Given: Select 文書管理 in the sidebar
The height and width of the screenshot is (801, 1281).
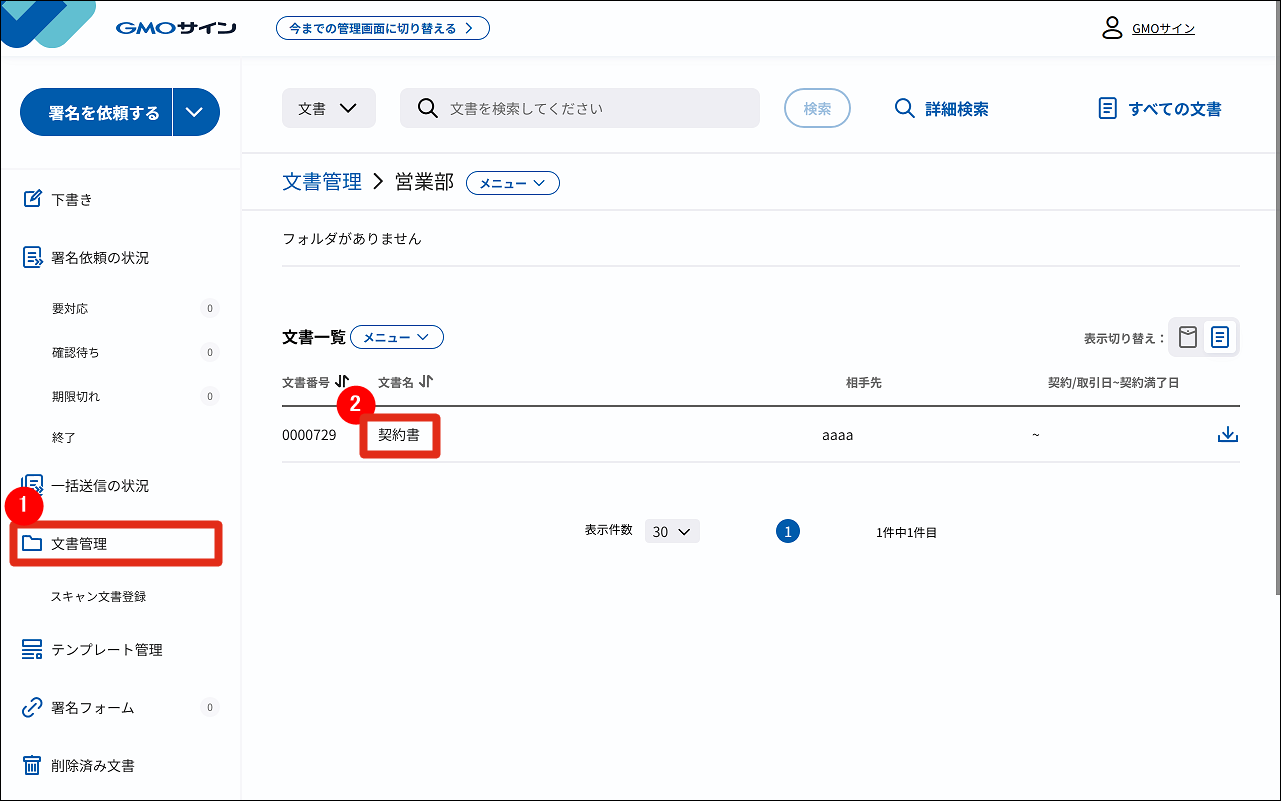Looking at the screenshot, I should 79,544.
